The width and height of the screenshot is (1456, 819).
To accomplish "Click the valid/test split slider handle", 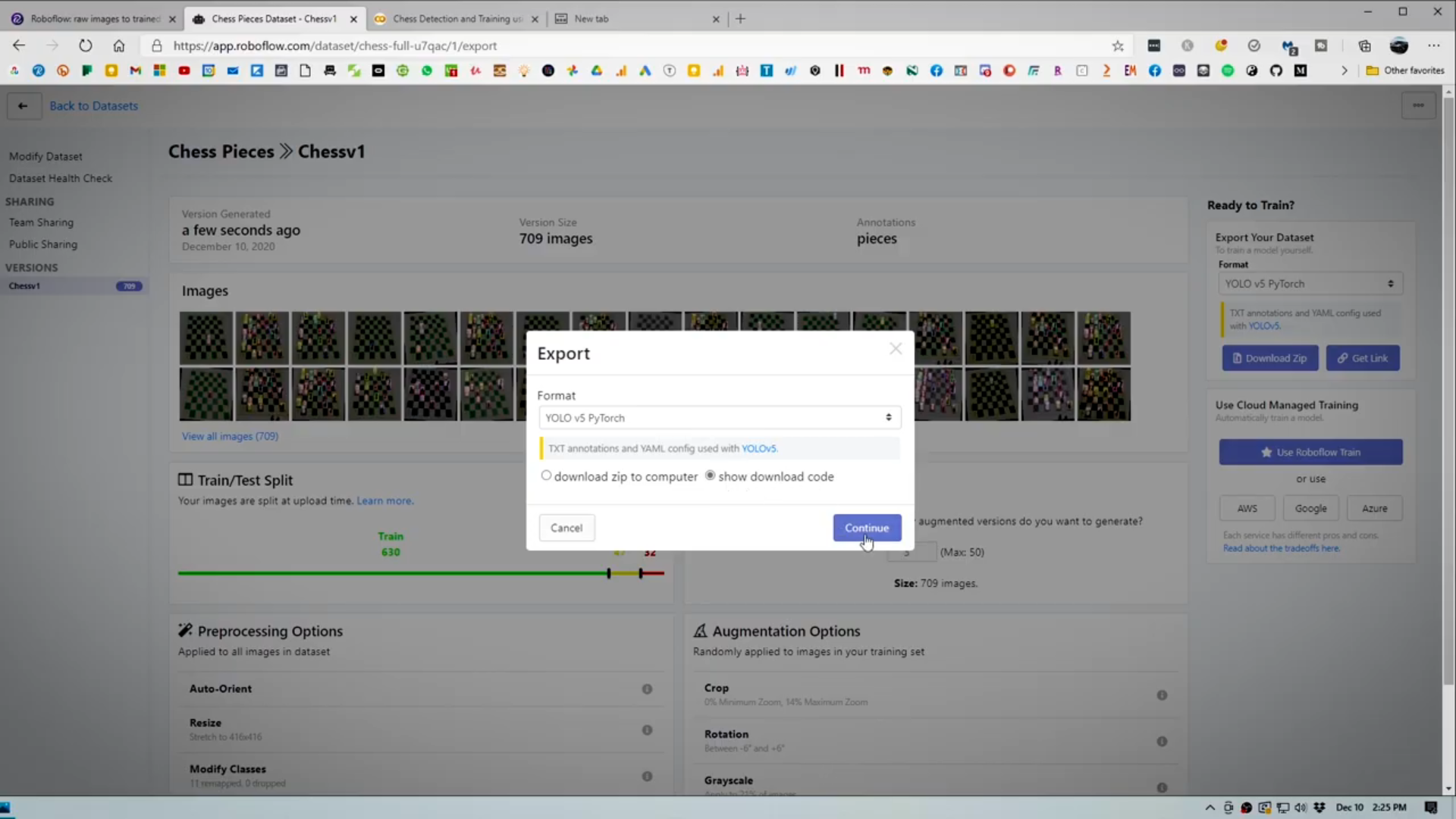I will (x=641, y=573).
